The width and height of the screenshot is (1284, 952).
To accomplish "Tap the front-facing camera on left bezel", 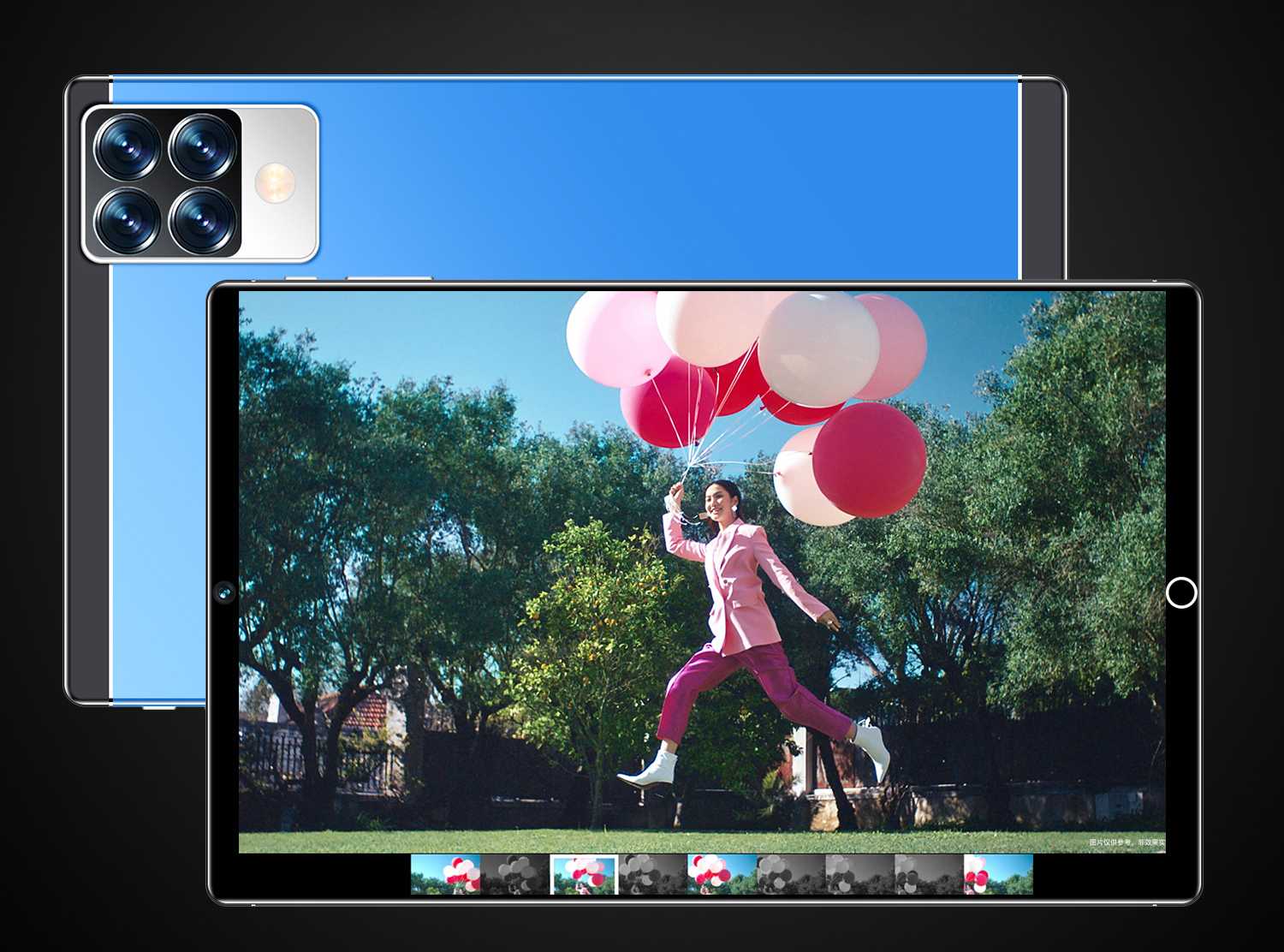I will 224,592.
